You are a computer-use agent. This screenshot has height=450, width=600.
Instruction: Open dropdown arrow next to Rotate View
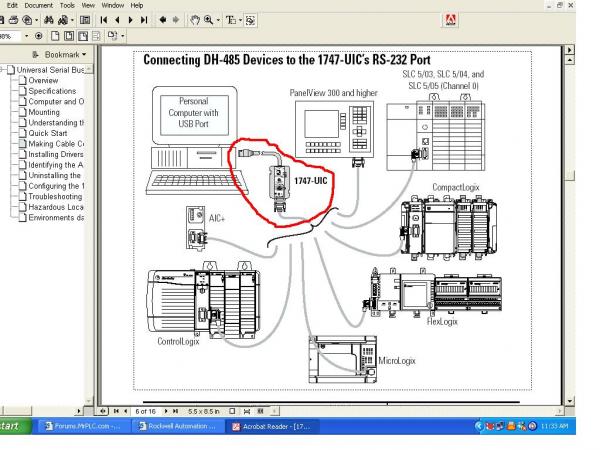pos(122,36)
